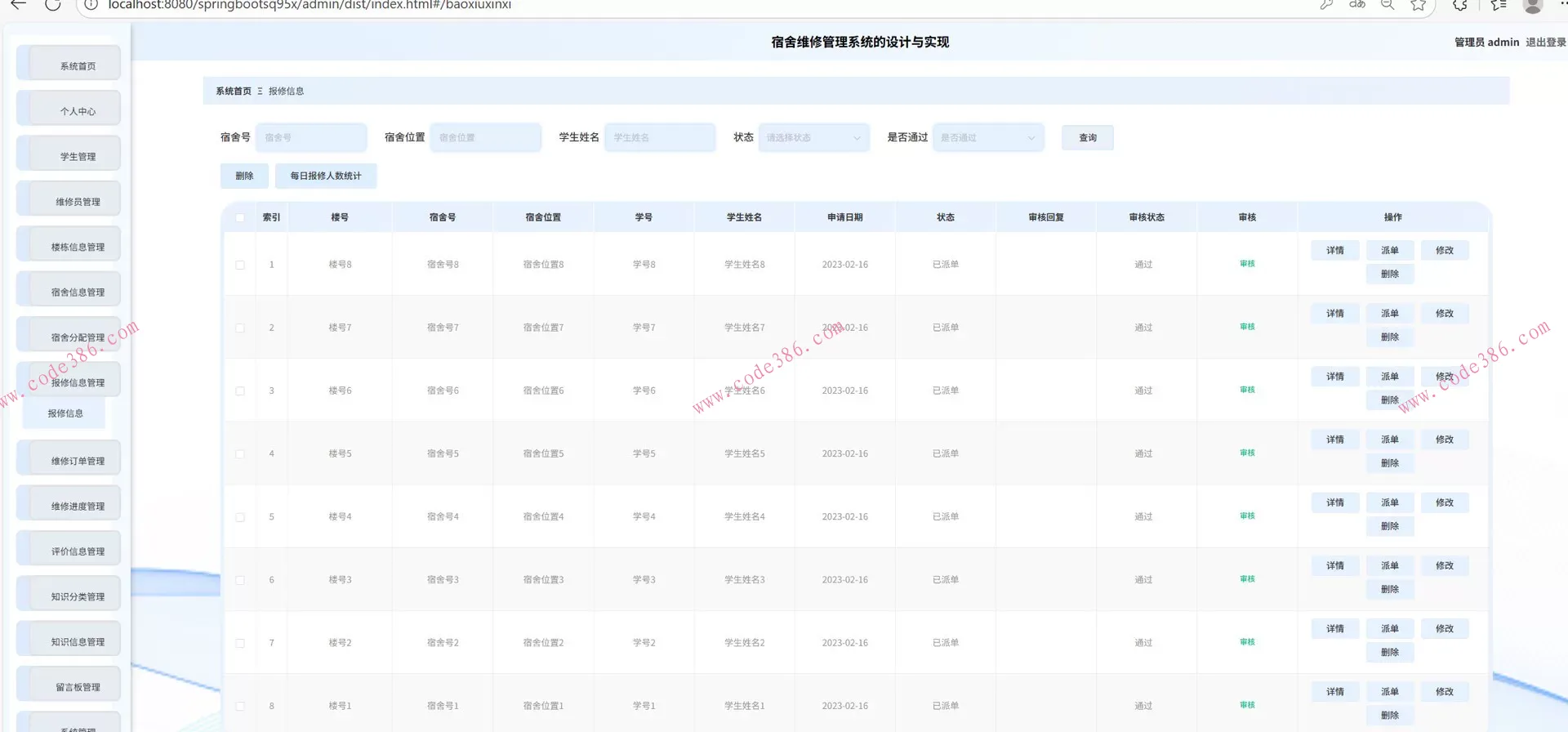This screenshot has height=732, width=1568.
Task: Add page to favorites with star icon
Action: pos(1419,5)
